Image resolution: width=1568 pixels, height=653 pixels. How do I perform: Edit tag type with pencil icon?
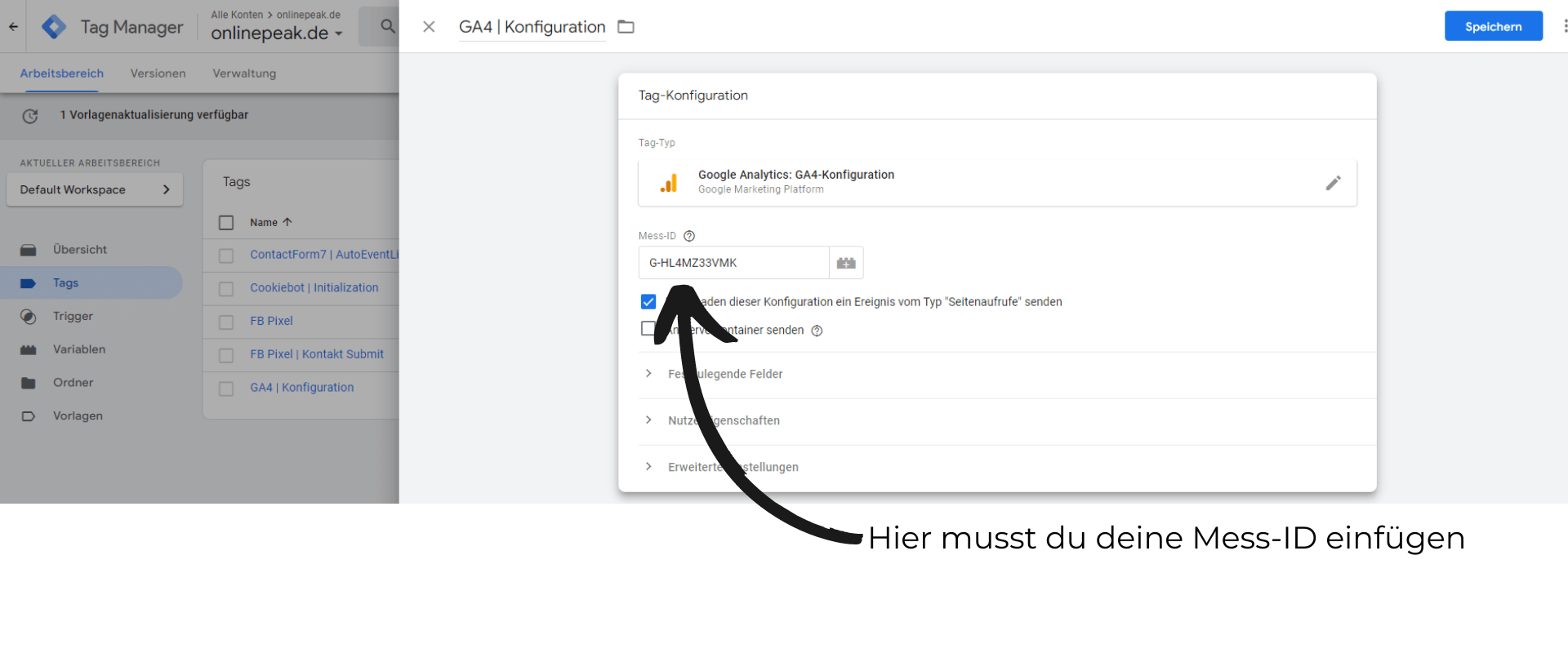1333,183
